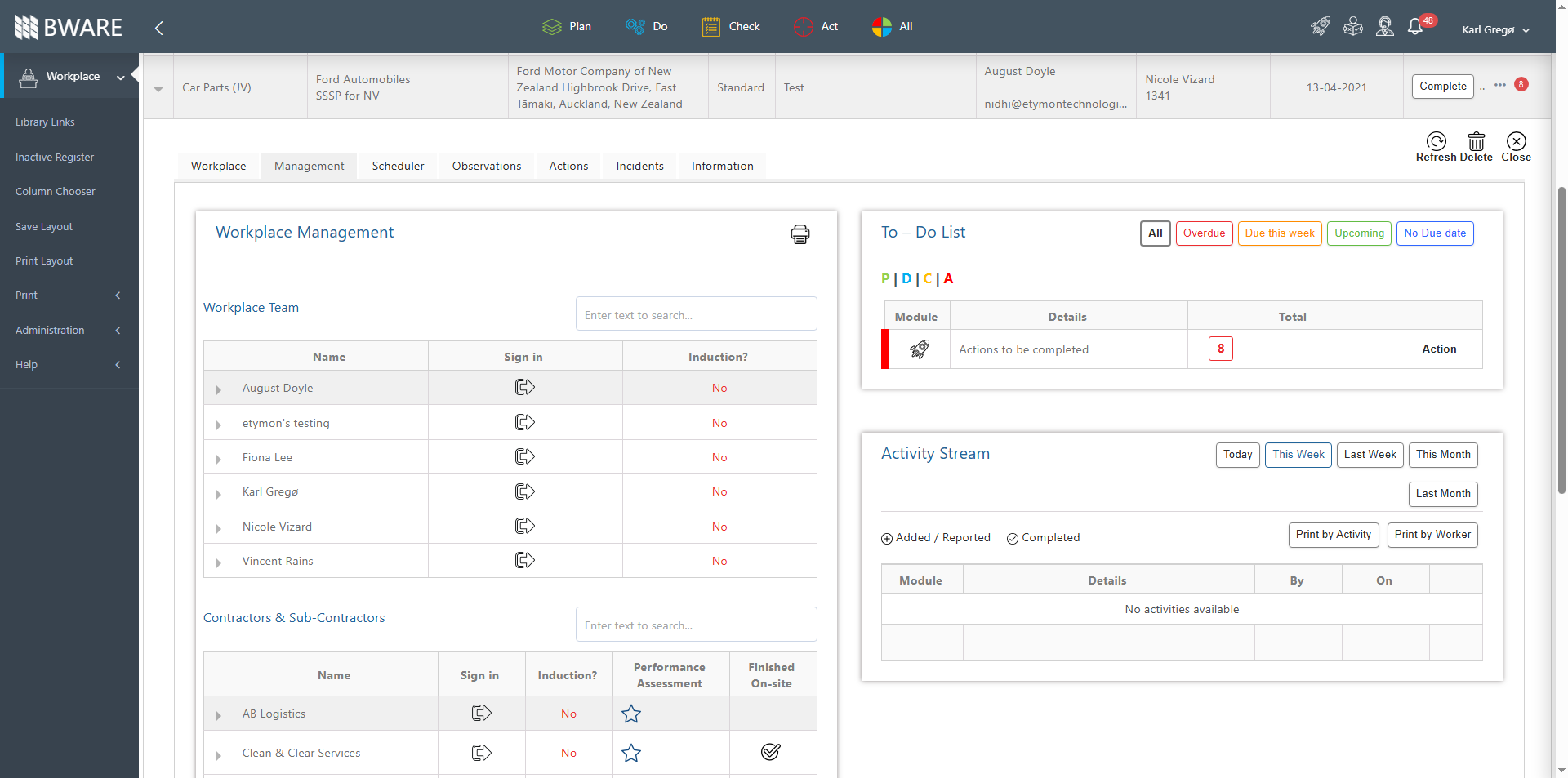
Task: Select the All To-Do filter
Action: tap(1156, 233)
